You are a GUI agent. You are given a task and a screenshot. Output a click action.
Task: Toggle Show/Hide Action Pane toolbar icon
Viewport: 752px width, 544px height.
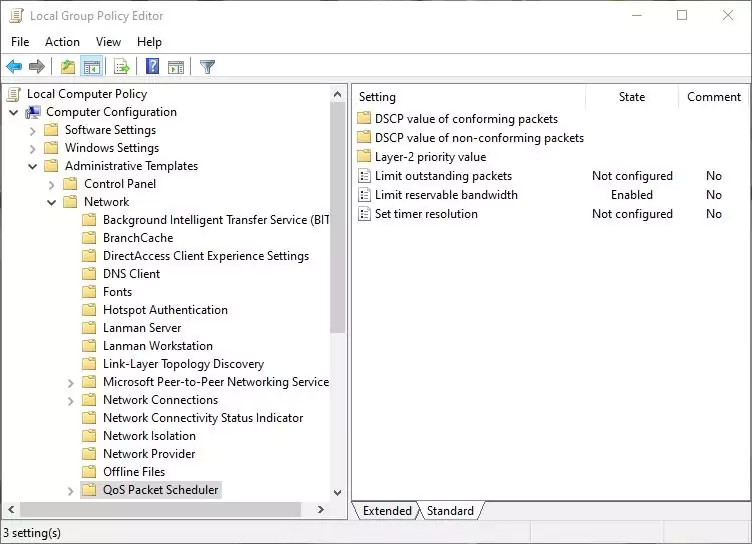tap(176, 67)
